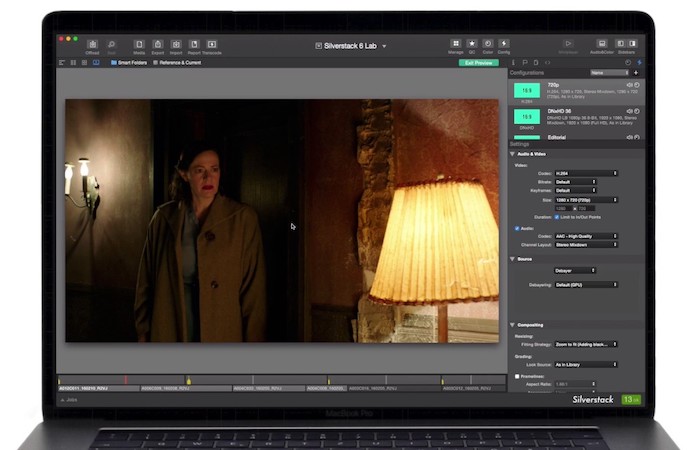The height and width of the screenshot is (450, 697).
Task: Collapse the Compositing section
Action: click(513, 325)
